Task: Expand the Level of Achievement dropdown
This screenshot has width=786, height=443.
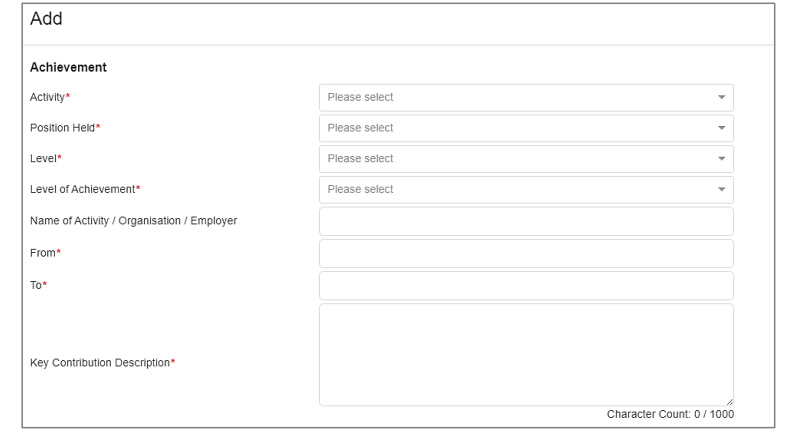Action: pos(526,189)
